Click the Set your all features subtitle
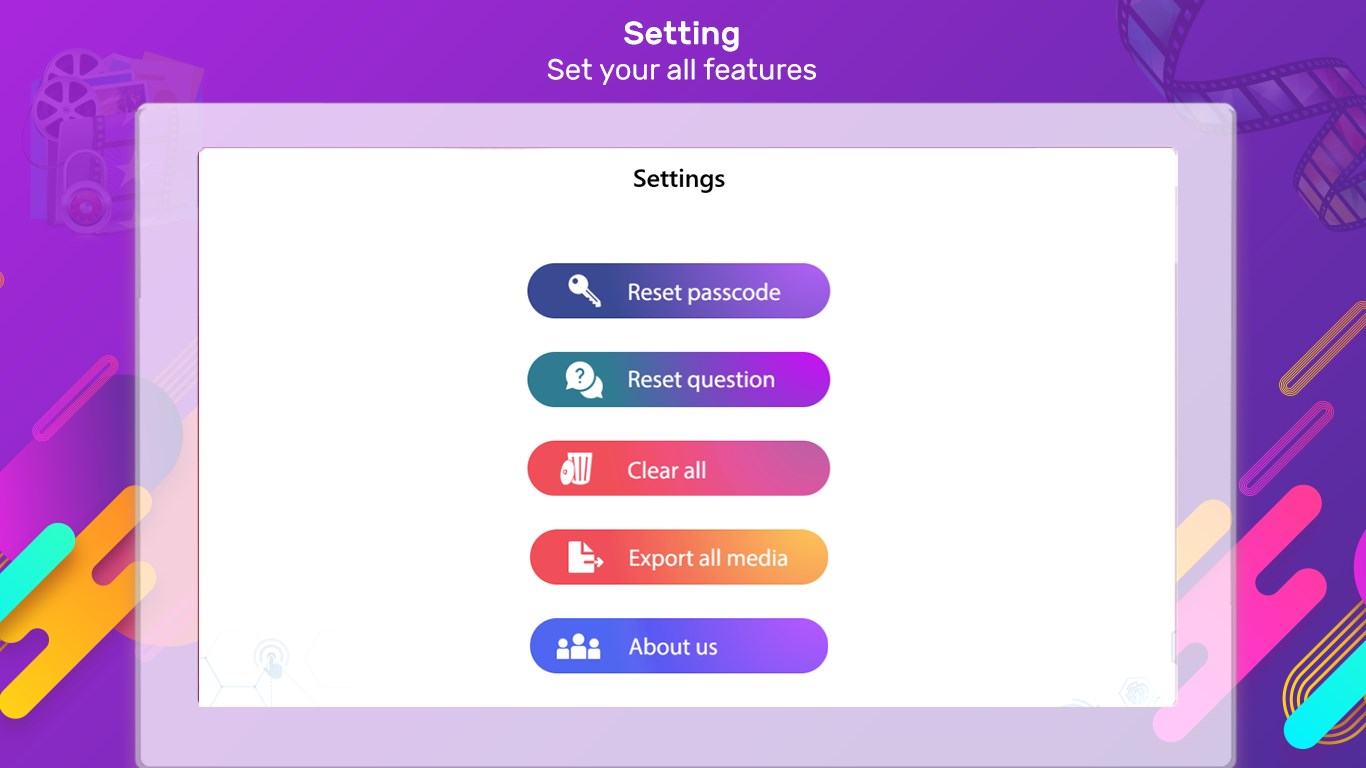Screen dimensions: 1366x768 [682, 70]
